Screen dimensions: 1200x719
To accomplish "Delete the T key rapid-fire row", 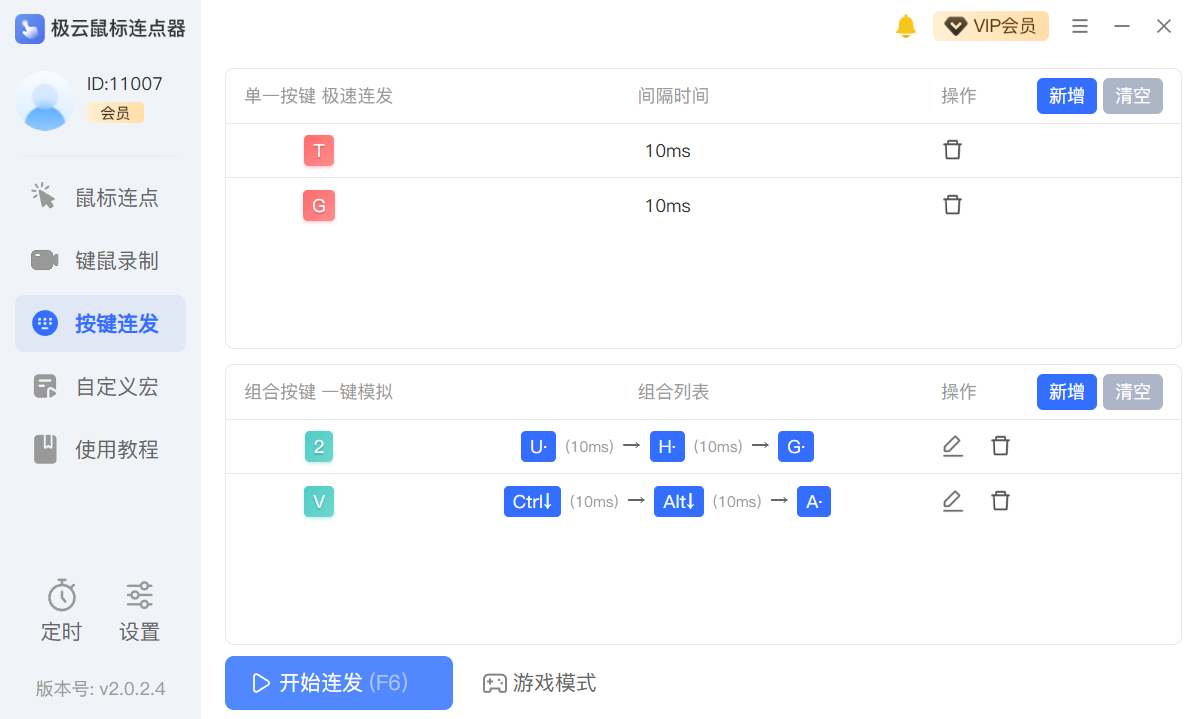I will tap(953, 150).
